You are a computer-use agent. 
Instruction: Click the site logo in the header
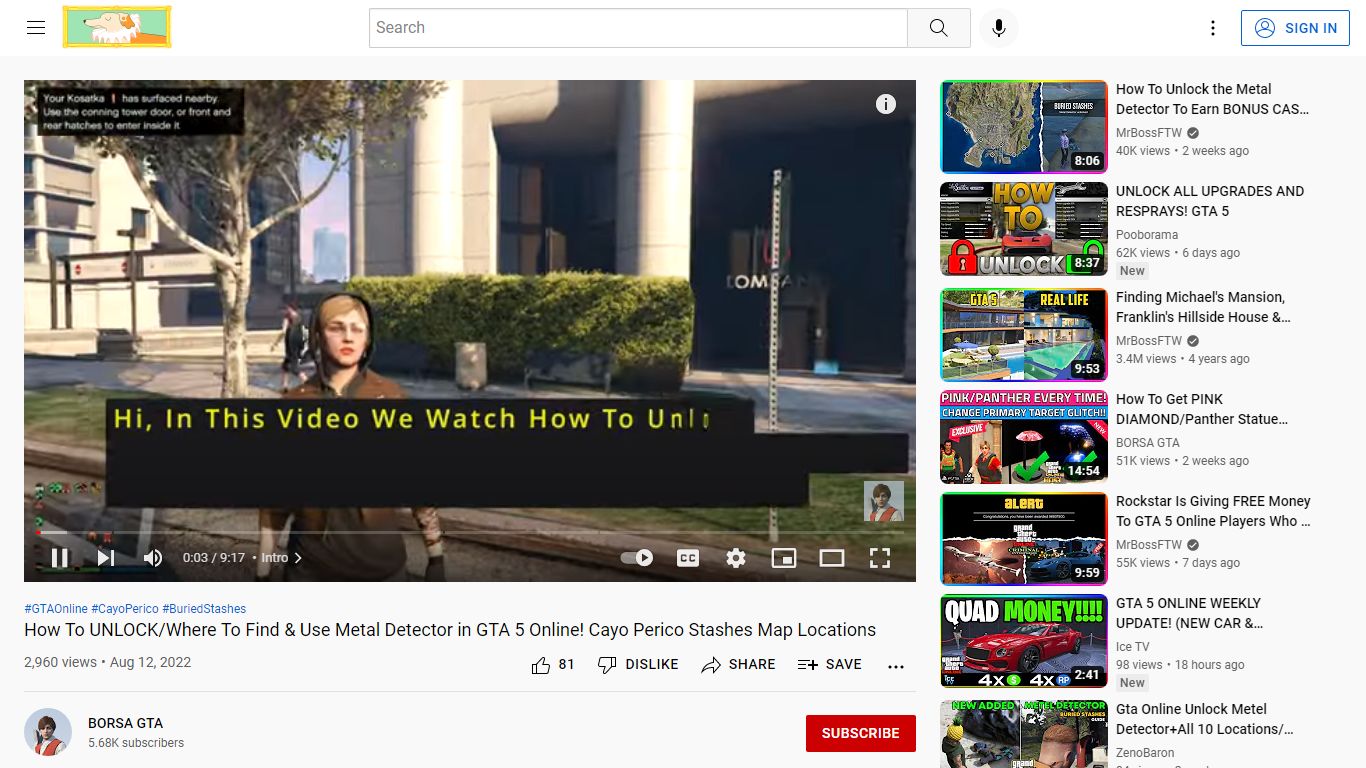117,27
